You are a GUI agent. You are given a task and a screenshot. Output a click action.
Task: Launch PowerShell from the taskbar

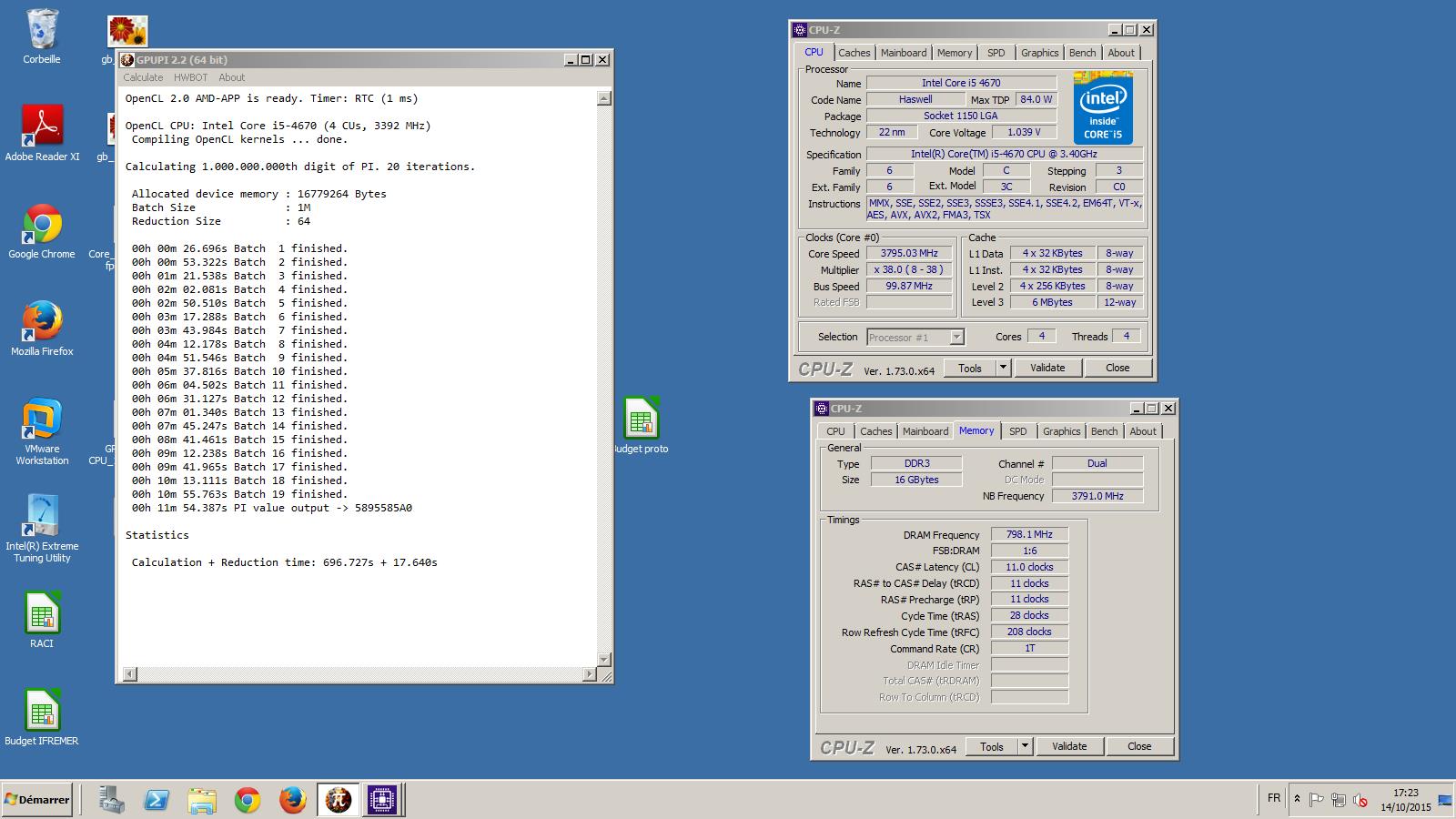click(x=157, y=800)
